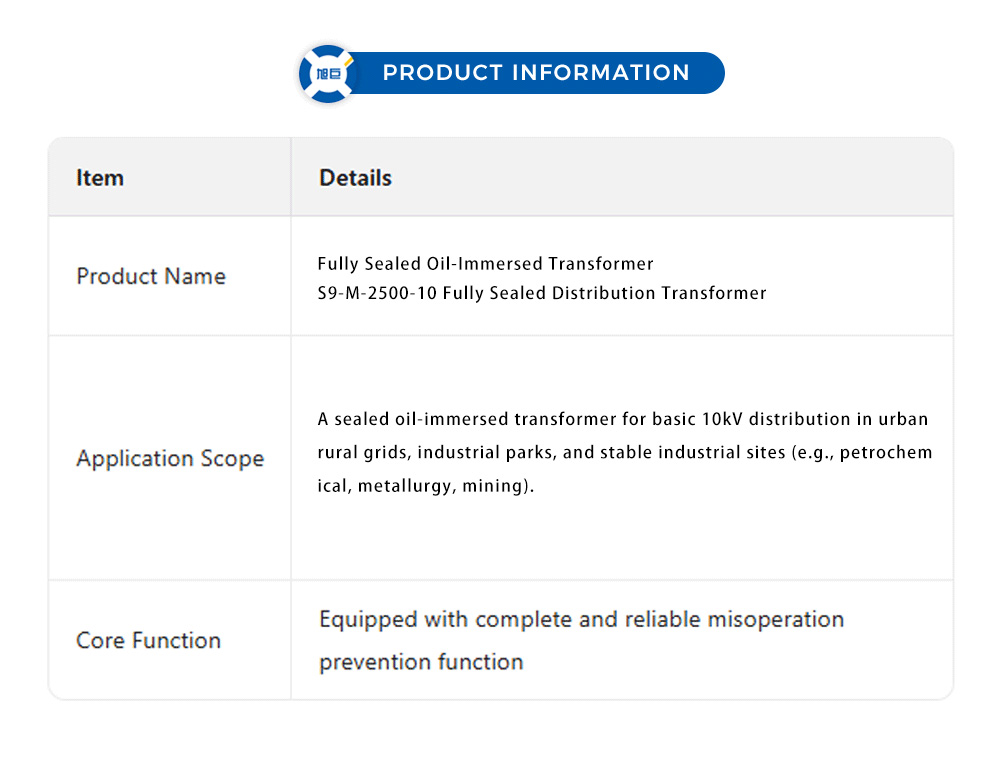Click the word misoperation in Core Function details
Viewport: 1000px width, 760px height.
775,620
